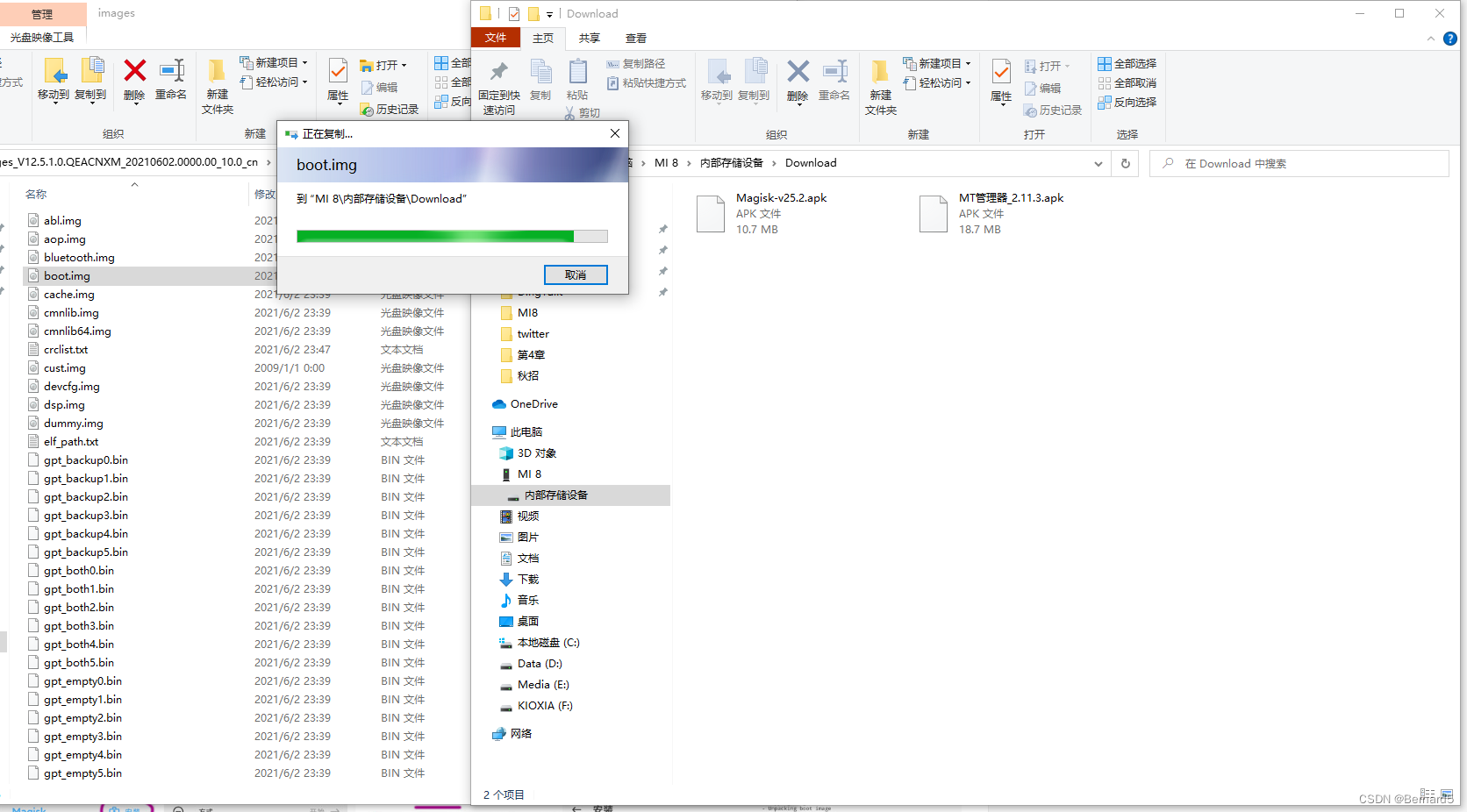Select MI8 folder in navigation pane
The height and width of the screenshot is (812, 1467).
click(x=519, y=313)
